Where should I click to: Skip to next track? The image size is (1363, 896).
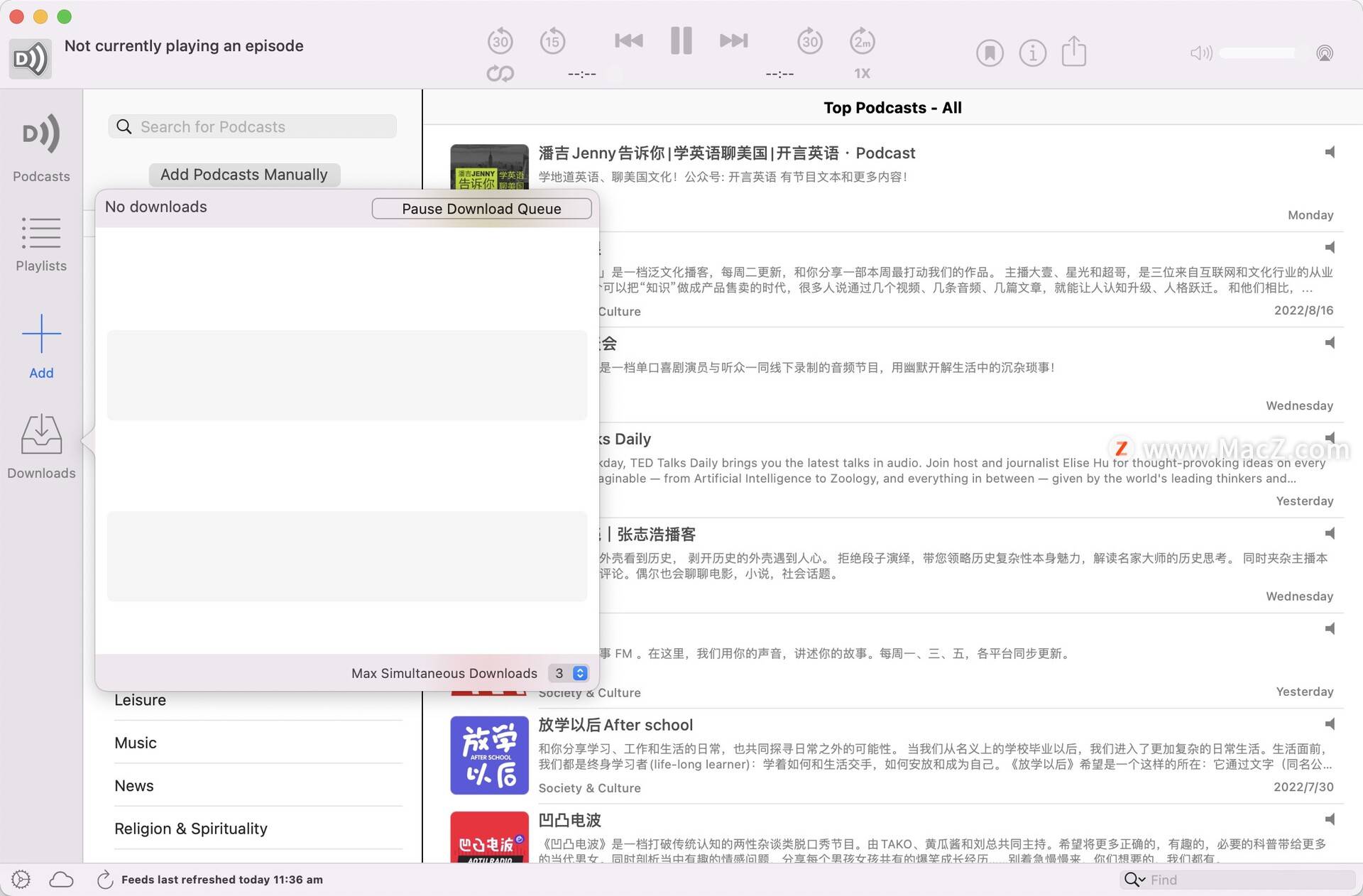734,40
